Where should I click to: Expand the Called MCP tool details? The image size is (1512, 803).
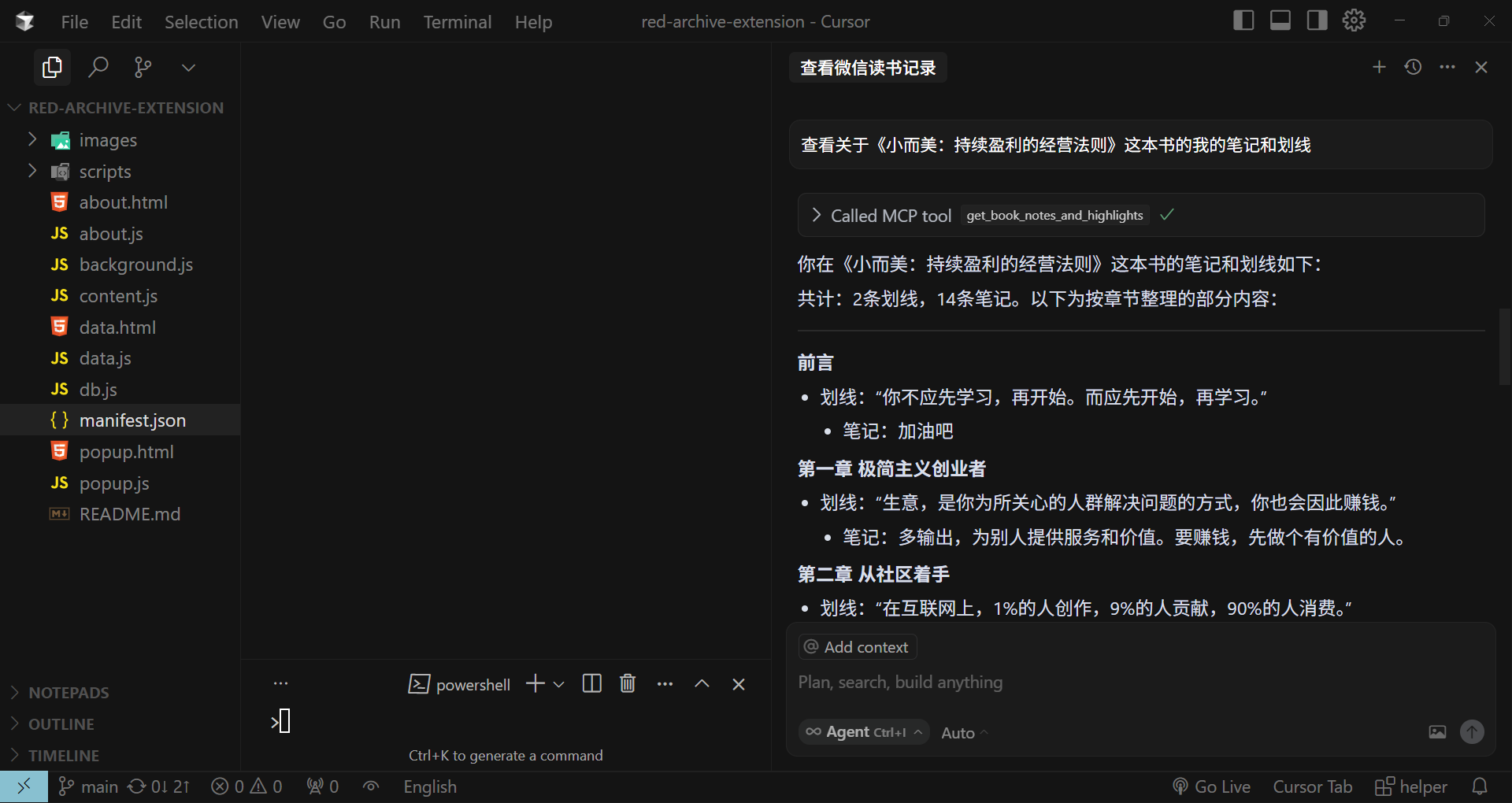(x=816, y=215)
